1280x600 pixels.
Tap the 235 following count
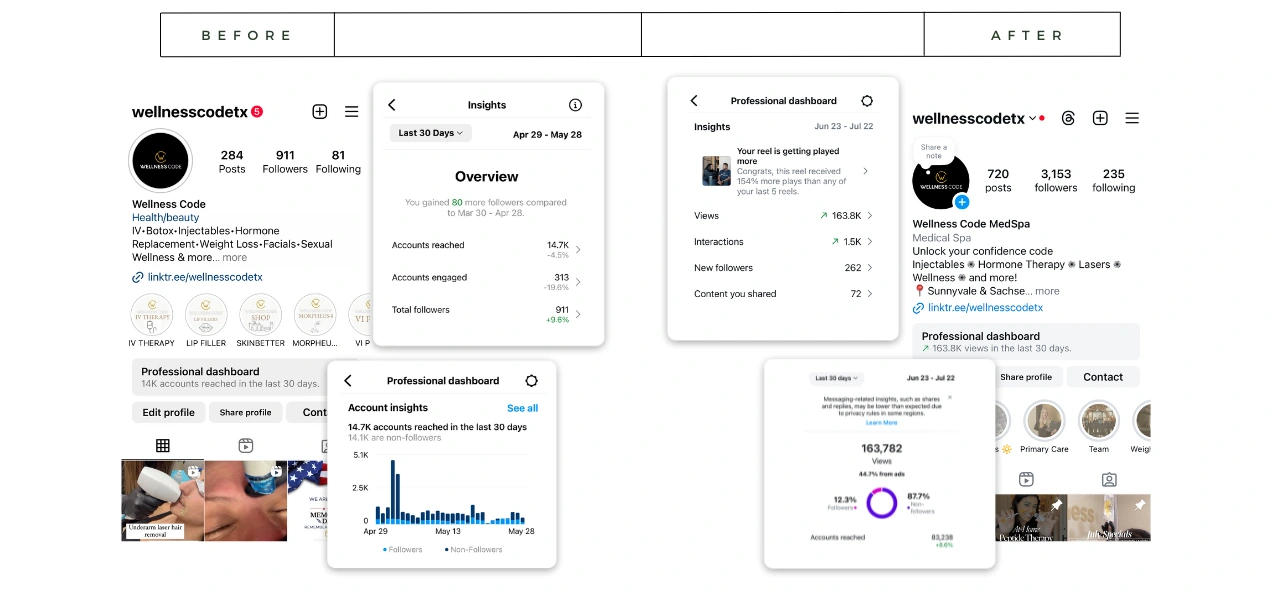(1114, 180)
